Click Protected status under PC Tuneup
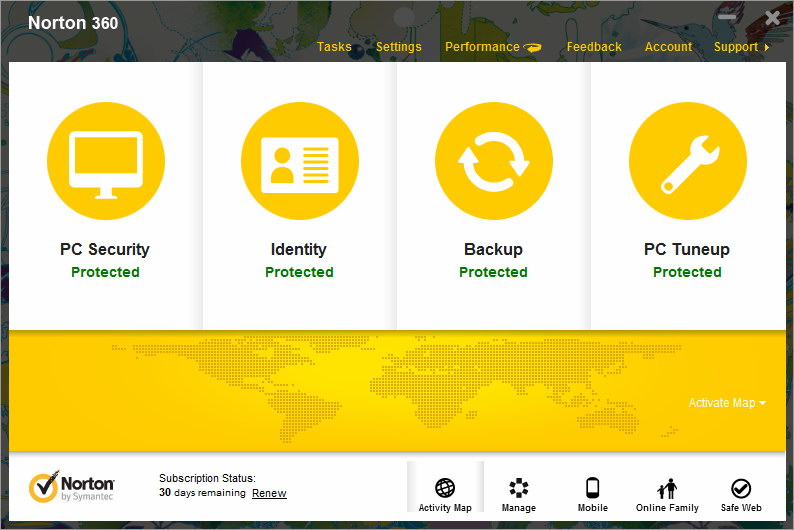The width and height of the screenshot is (794, 530). (x=687, y=272)
